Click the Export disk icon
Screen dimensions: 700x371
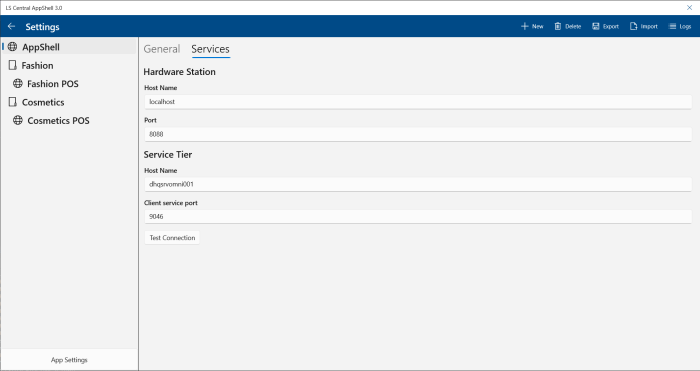pyautogui.click(x=596, y=26)
